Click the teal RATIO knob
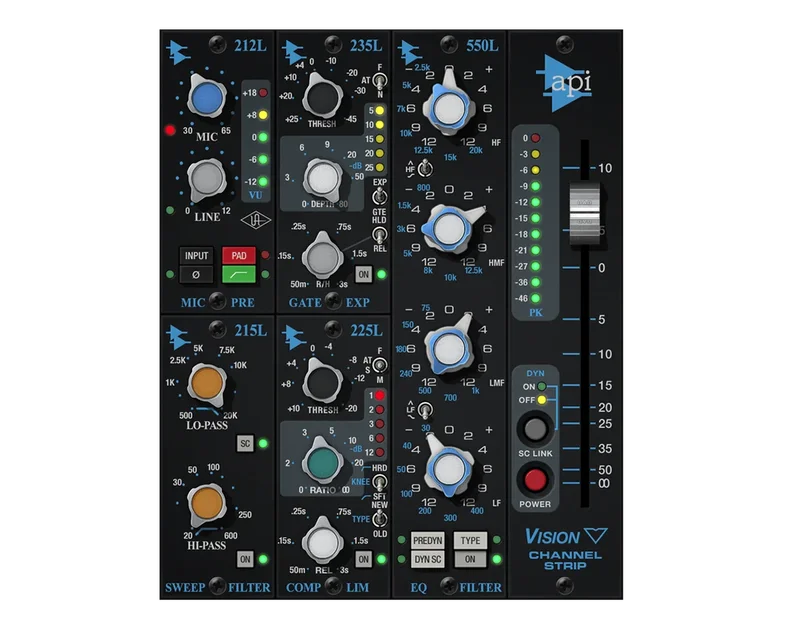Screen dimensions: 800x628 [x=322, y=462]
